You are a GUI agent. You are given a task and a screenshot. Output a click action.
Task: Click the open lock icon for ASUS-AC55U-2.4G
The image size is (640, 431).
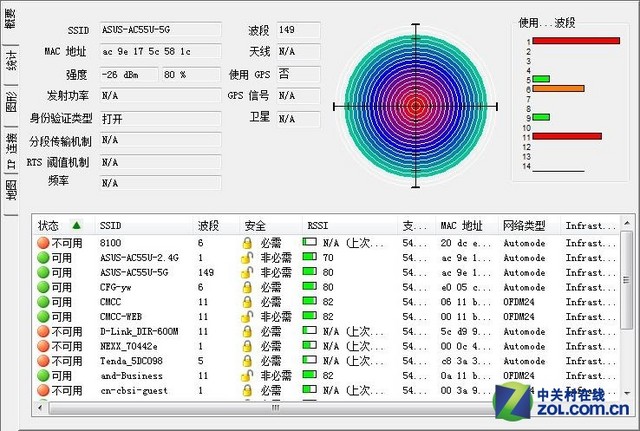(247, 258)
